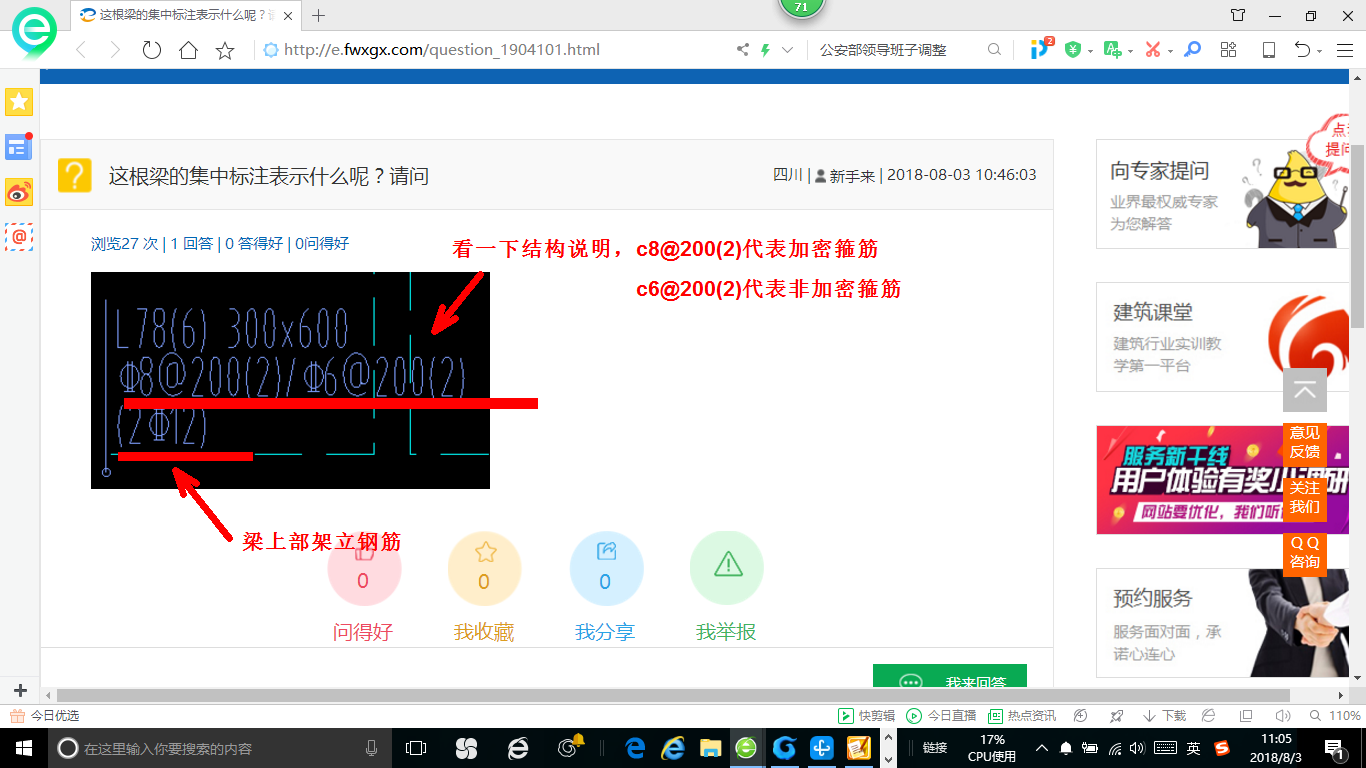Viewport: 1366px width, 768px height.
Task: Open the Windows Start menu
Action: tap(22, 748)
